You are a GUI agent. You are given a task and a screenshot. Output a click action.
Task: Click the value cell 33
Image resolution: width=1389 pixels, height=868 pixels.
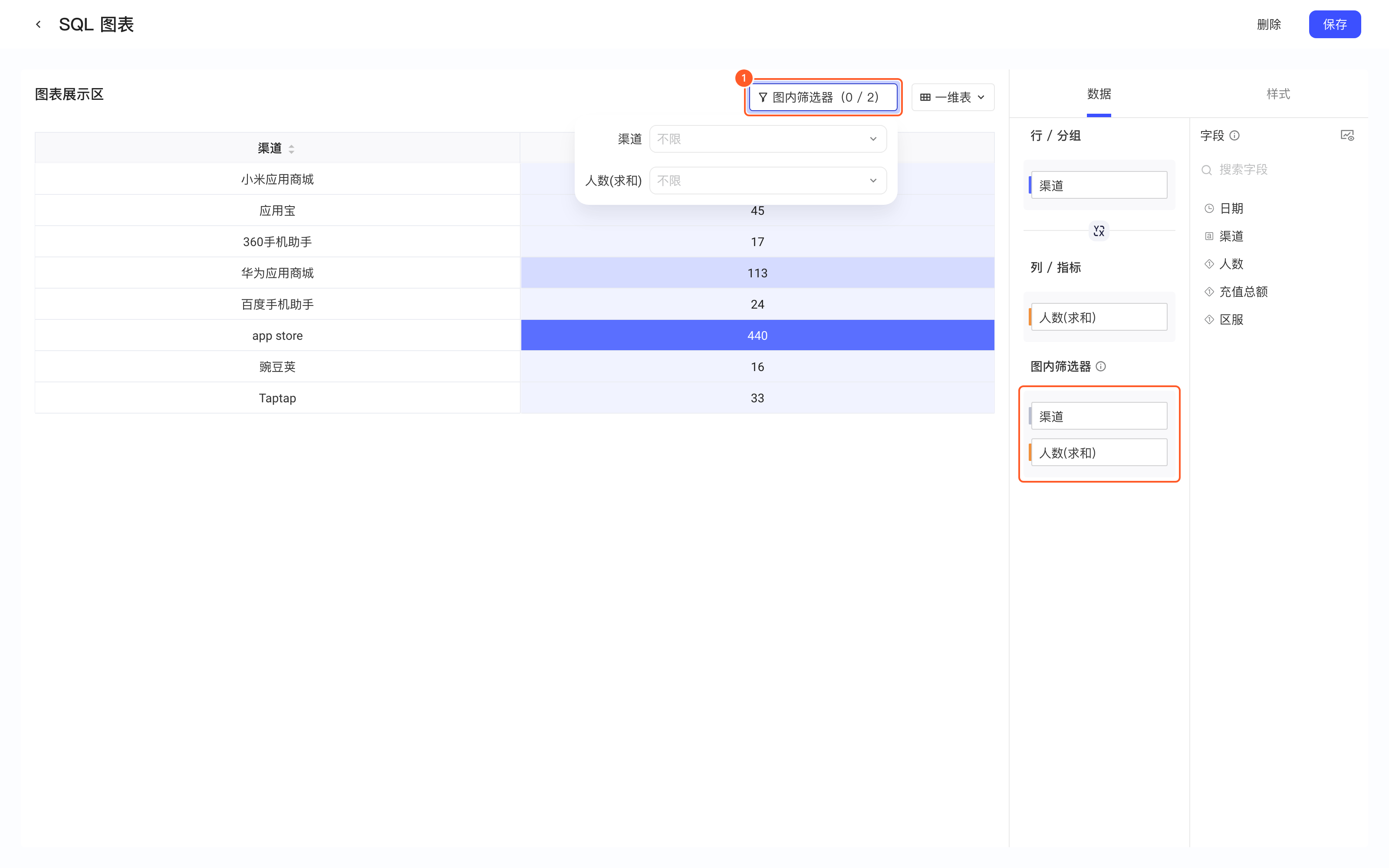(x=757, y=398)
